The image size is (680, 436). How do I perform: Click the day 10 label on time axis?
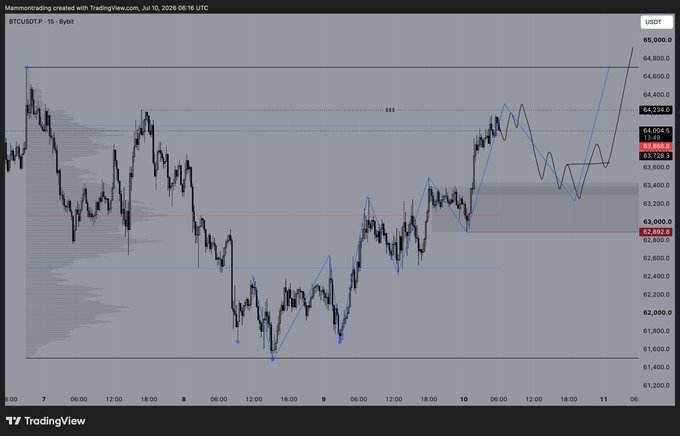click(464, 399)
